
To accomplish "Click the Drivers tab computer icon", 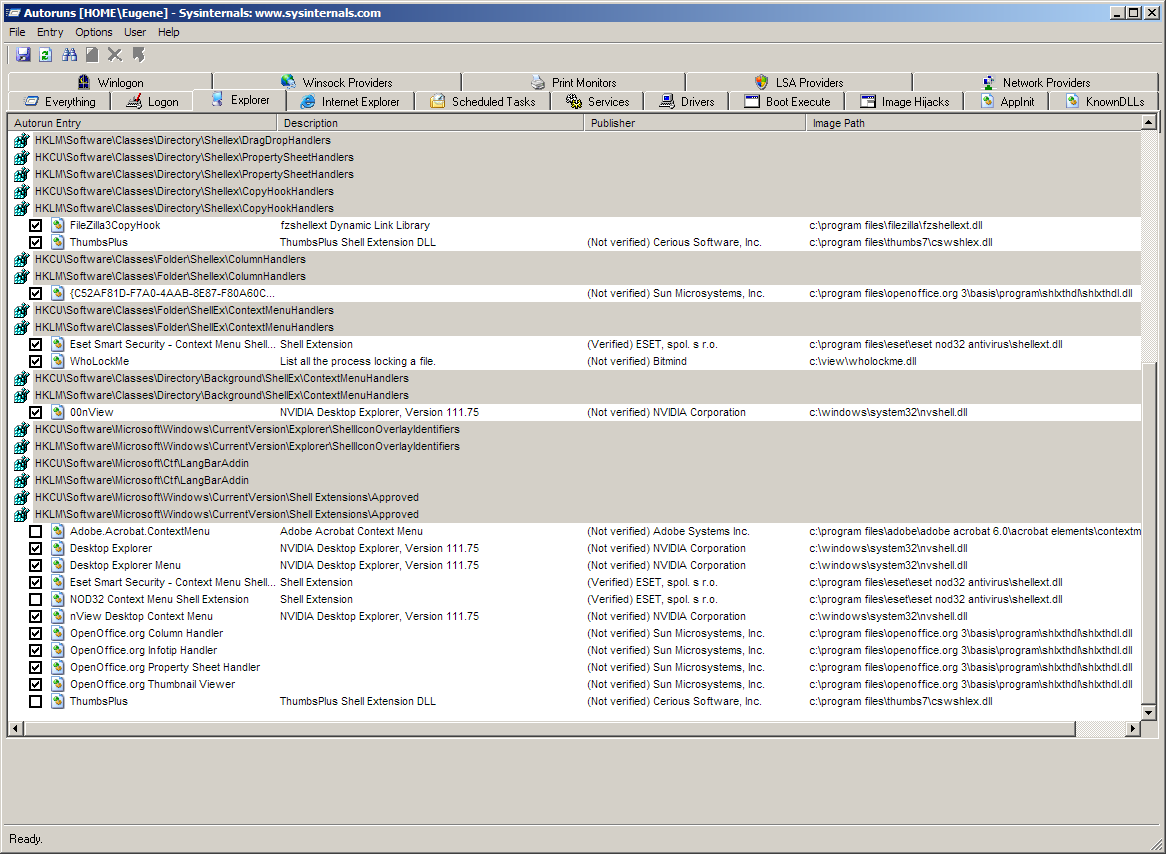I will tap(667, 101).
